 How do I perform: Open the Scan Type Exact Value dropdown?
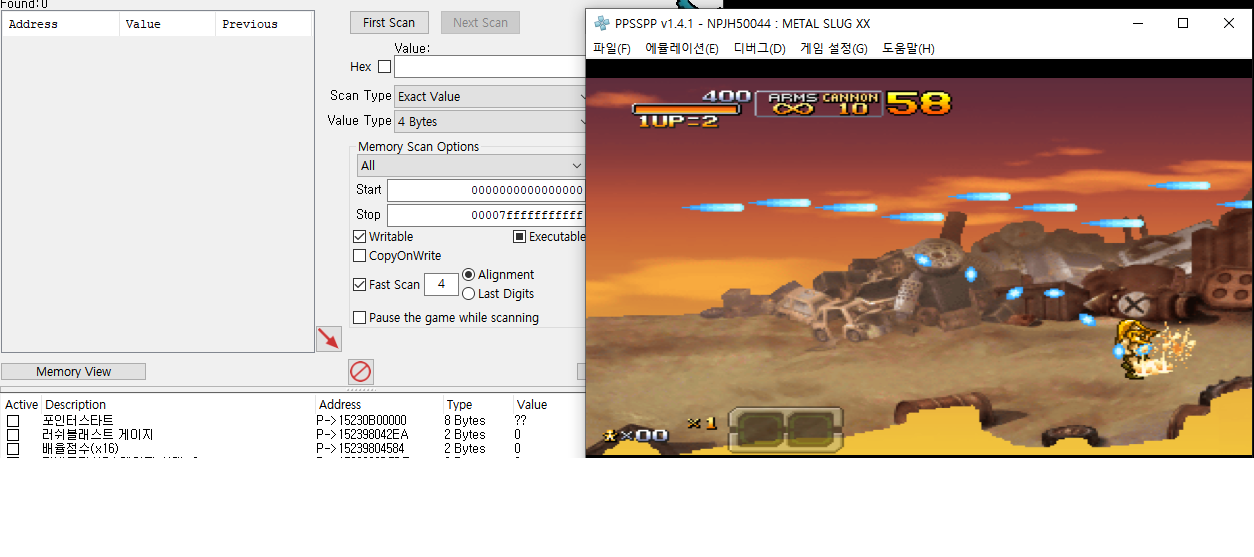pyautogui.click(x=490, y=96)
